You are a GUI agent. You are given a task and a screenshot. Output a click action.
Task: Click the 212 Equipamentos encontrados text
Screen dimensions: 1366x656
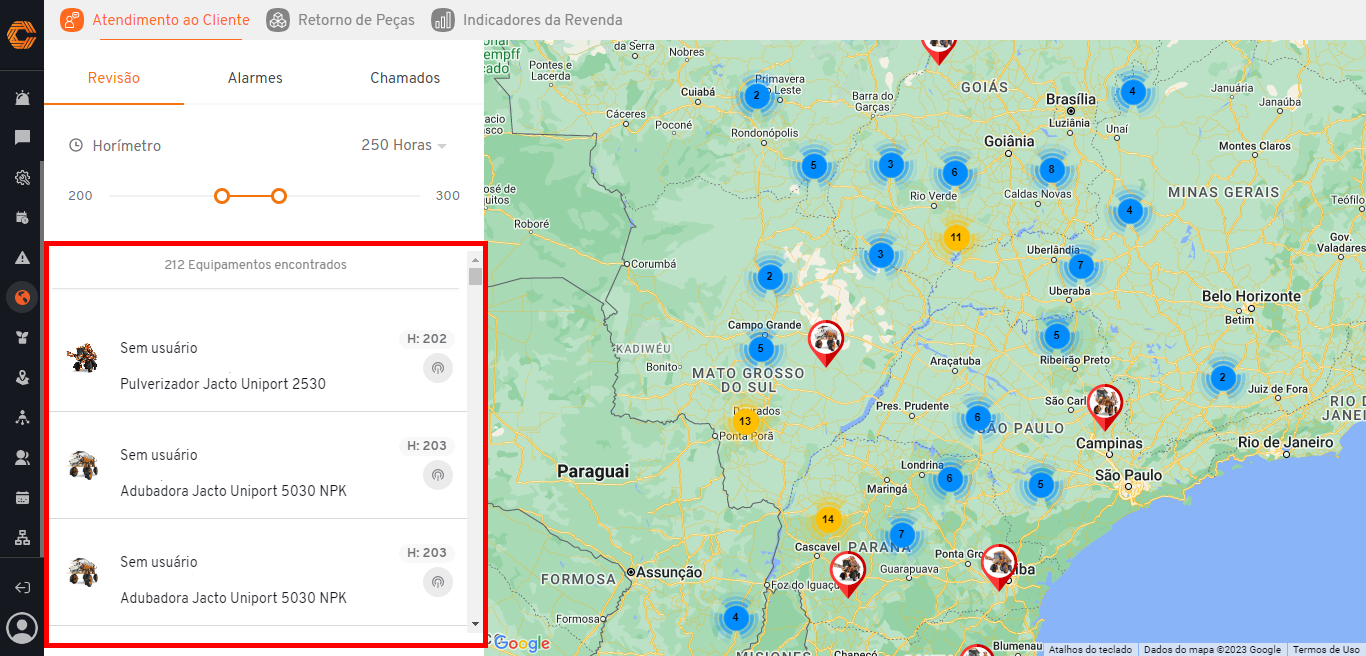pyautogui.click(x=256, y=265)
